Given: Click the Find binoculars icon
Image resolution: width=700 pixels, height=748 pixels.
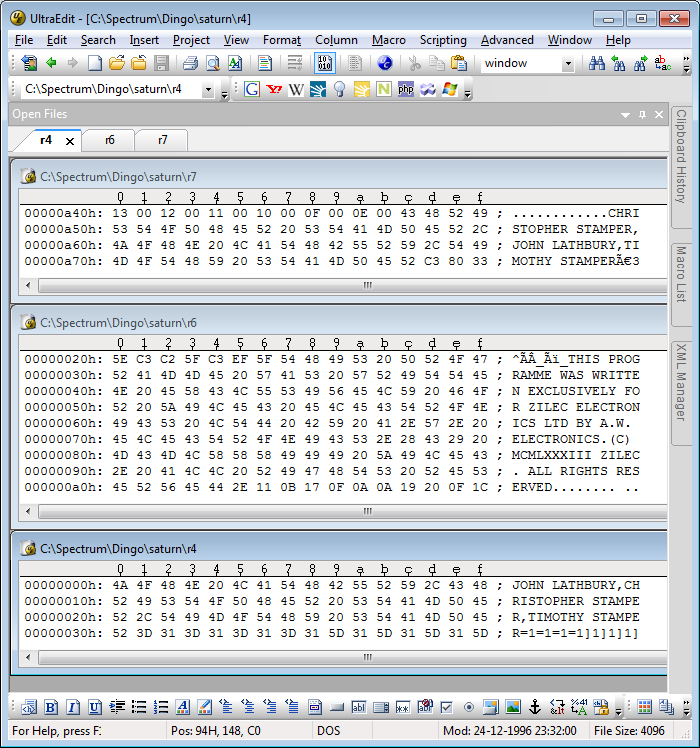Looking at the screenshot, I should 597,63.
